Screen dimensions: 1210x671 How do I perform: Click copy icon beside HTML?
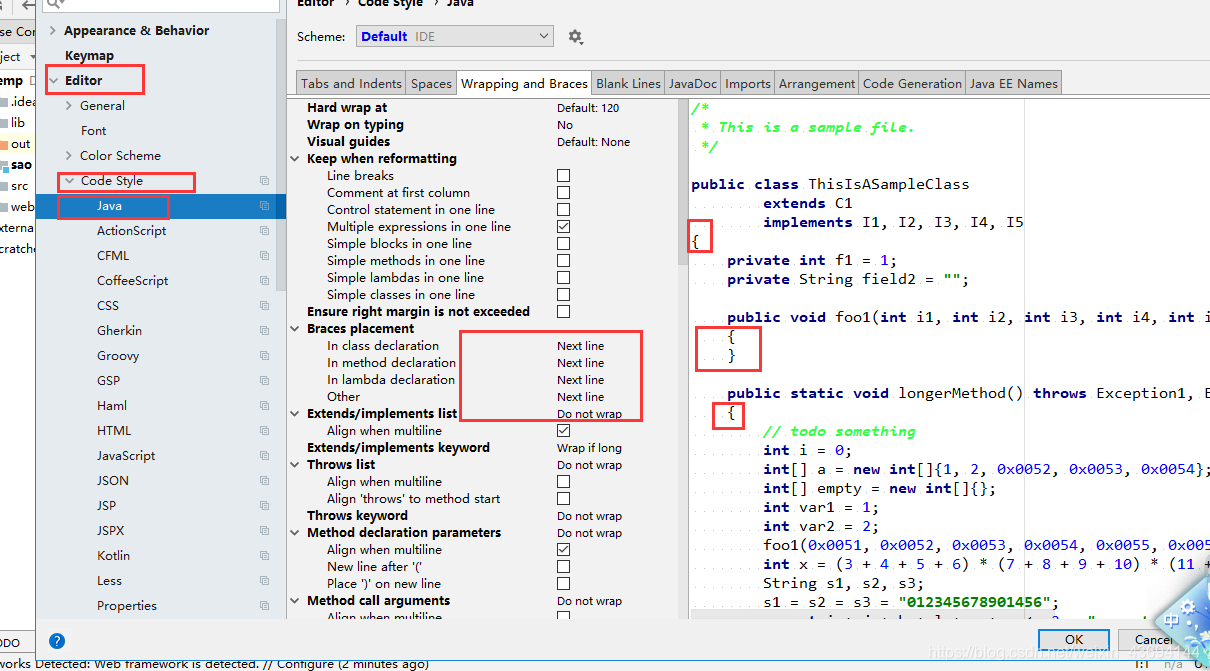[x=264, y=431]
